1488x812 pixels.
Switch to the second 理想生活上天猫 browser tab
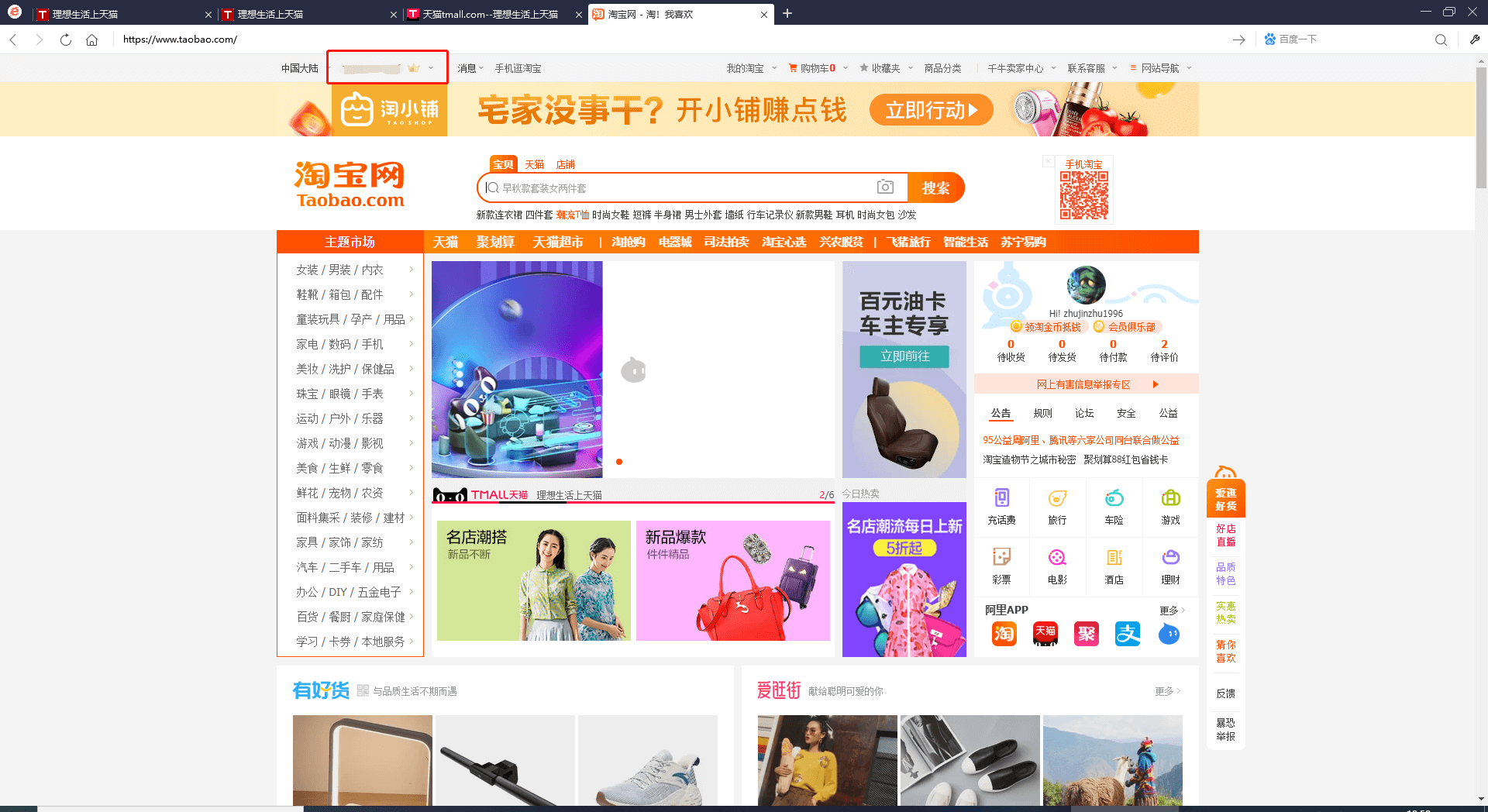(308, 14)
